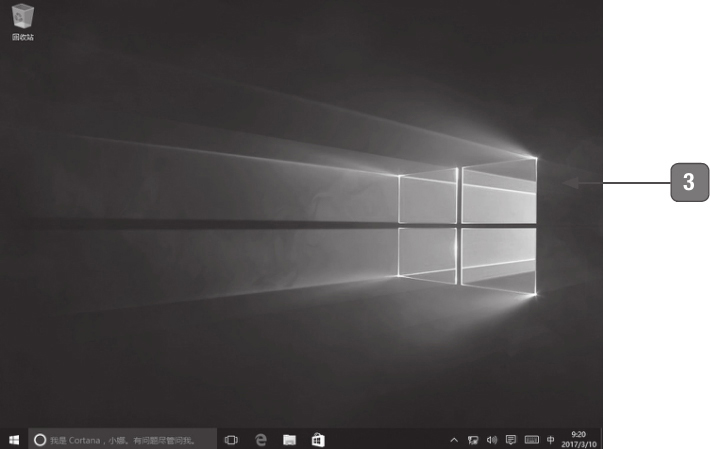Click the Cortana circle icon
The image size is (710, 449).
40,439
